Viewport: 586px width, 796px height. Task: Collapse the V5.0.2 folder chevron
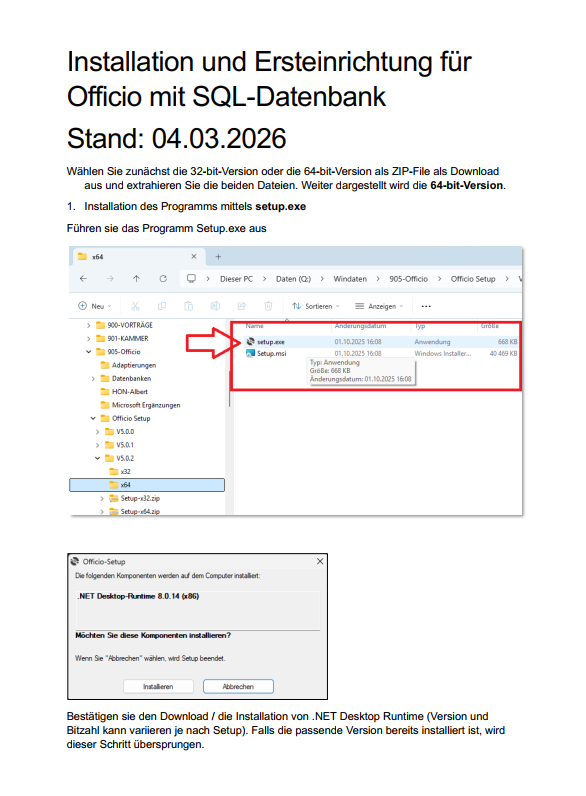click(97, 458)
